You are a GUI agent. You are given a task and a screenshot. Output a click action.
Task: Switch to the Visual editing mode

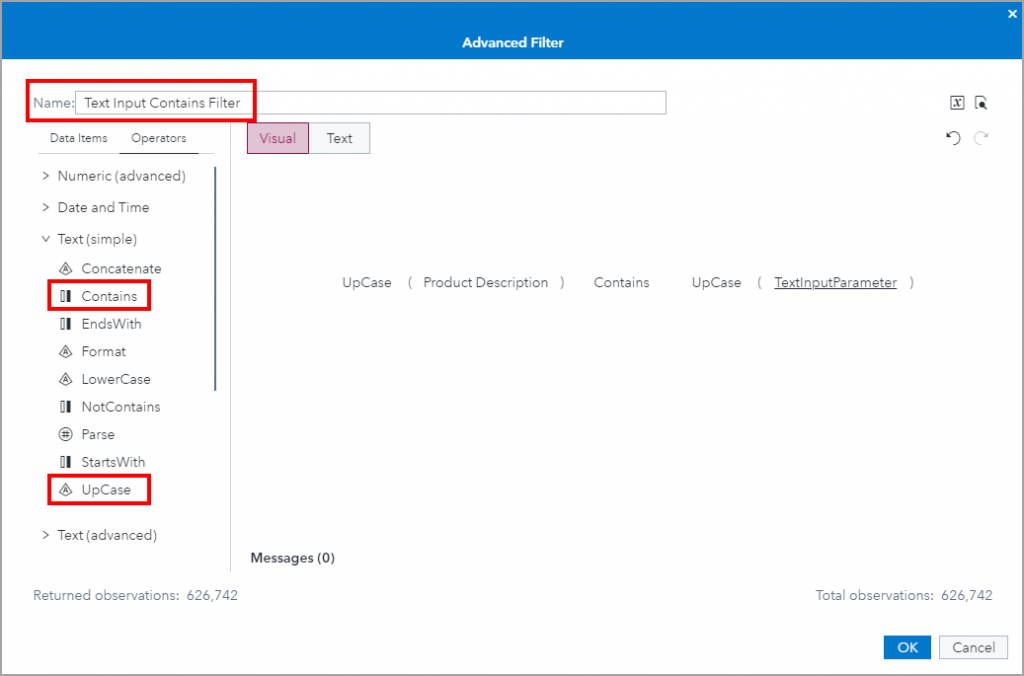pyautogui.click(x=277, y=138)
